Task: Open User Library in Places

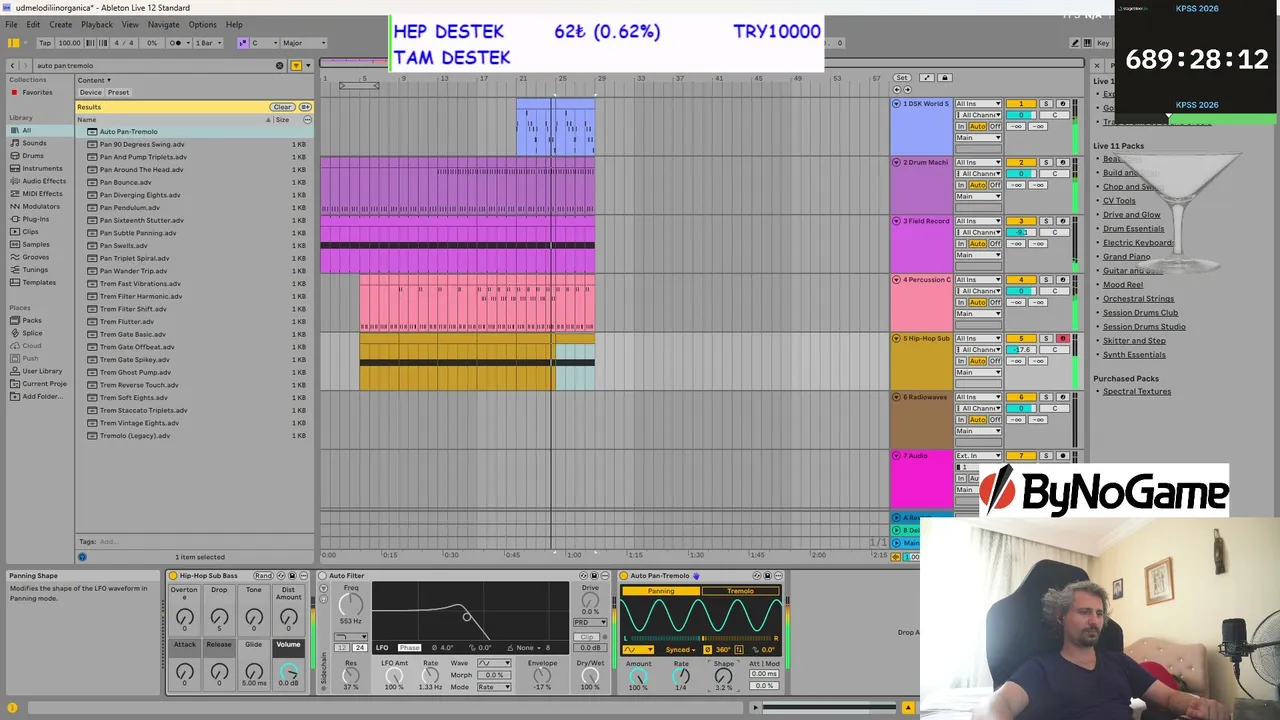Action: 42,371
